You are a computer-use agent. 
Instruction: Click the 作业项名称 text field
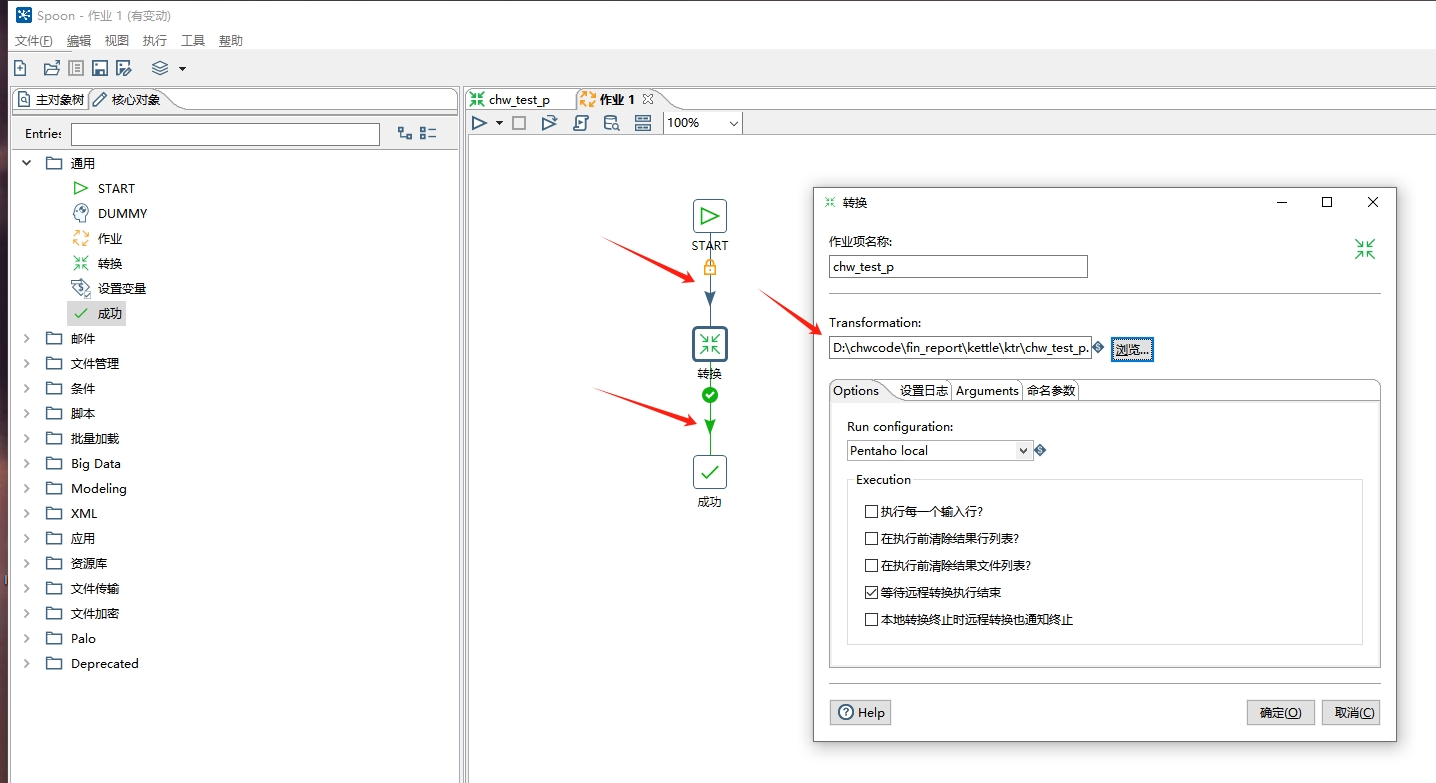[x=958, y=267]
